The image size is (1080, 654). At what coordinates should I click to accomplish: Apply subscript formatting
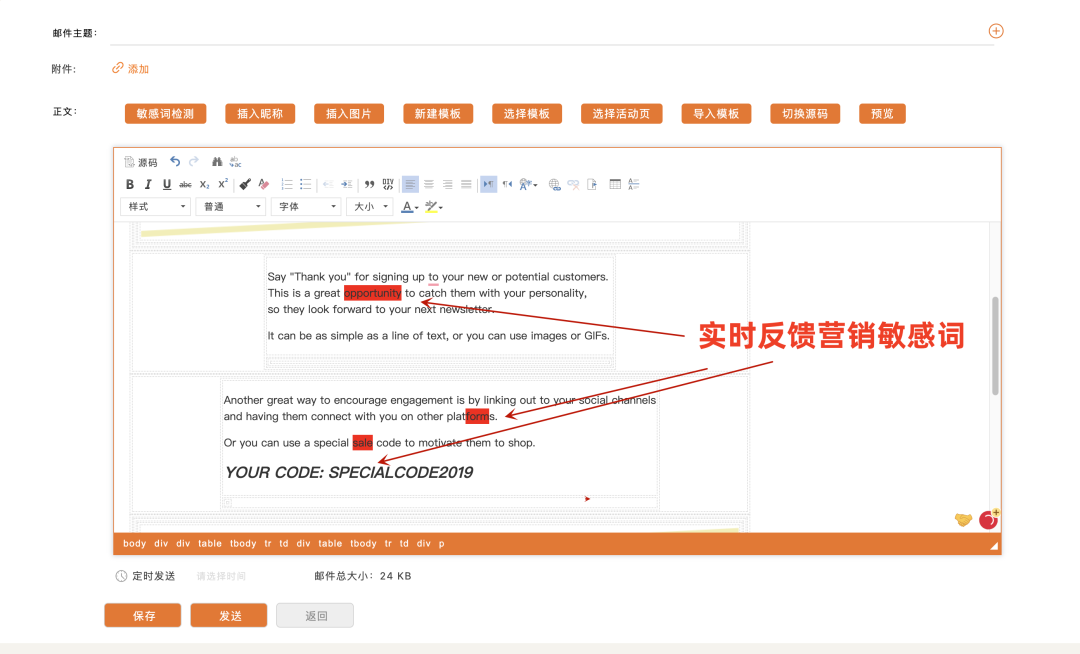coord(204,184)
